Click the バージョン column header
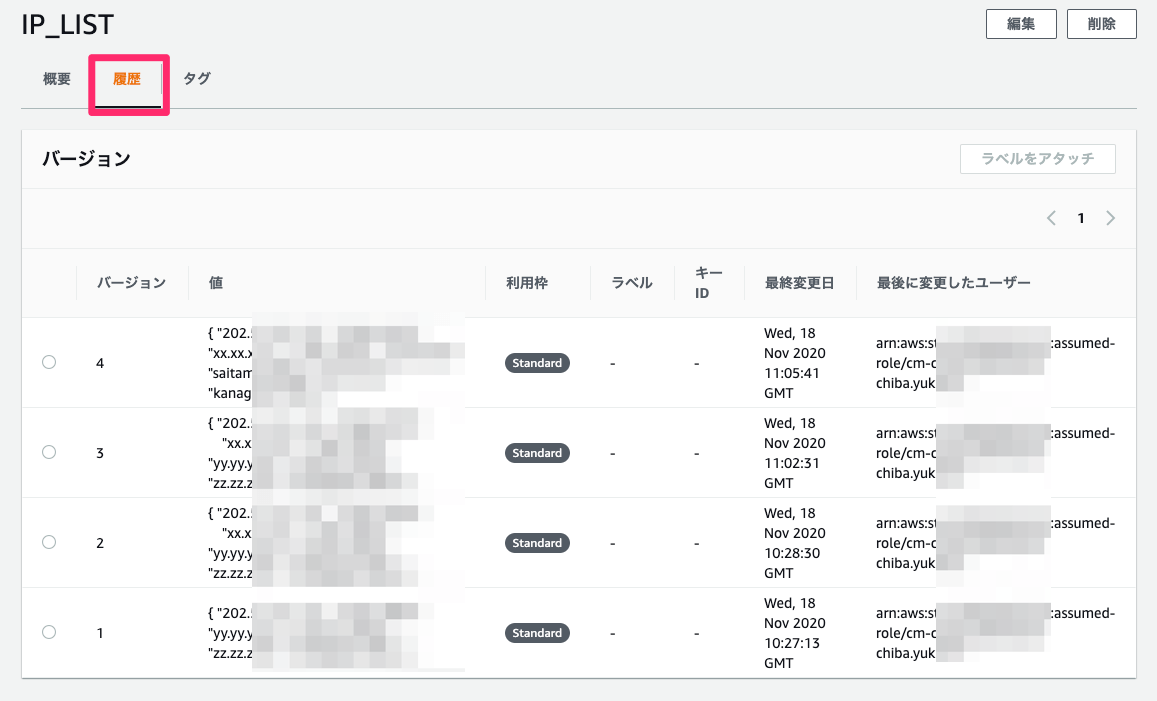The height and width of the screenshot is (701, 1157). point(132,283)
